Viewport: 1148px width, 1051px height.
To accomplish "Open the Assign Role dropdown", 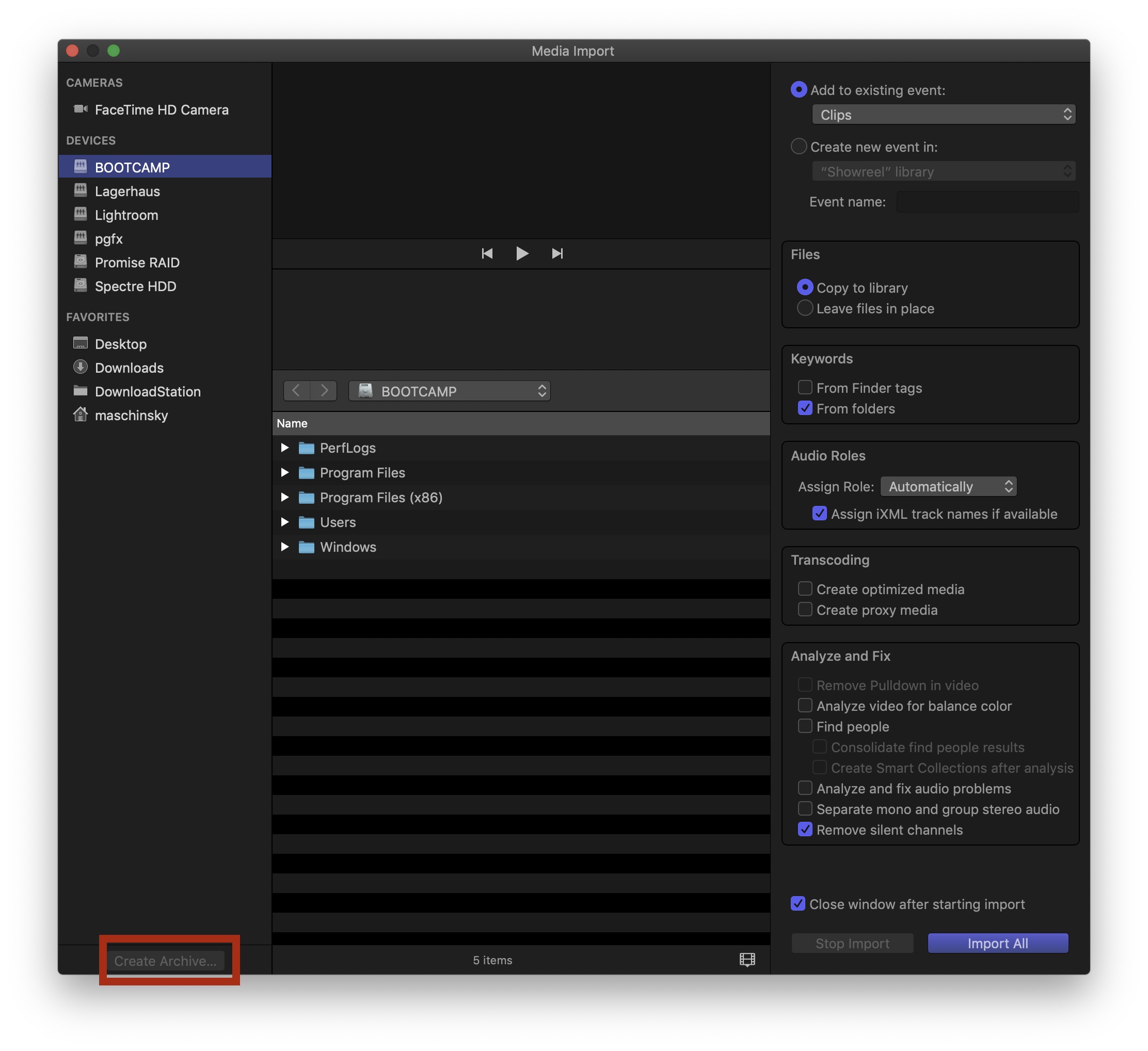I will coord(948,486).
